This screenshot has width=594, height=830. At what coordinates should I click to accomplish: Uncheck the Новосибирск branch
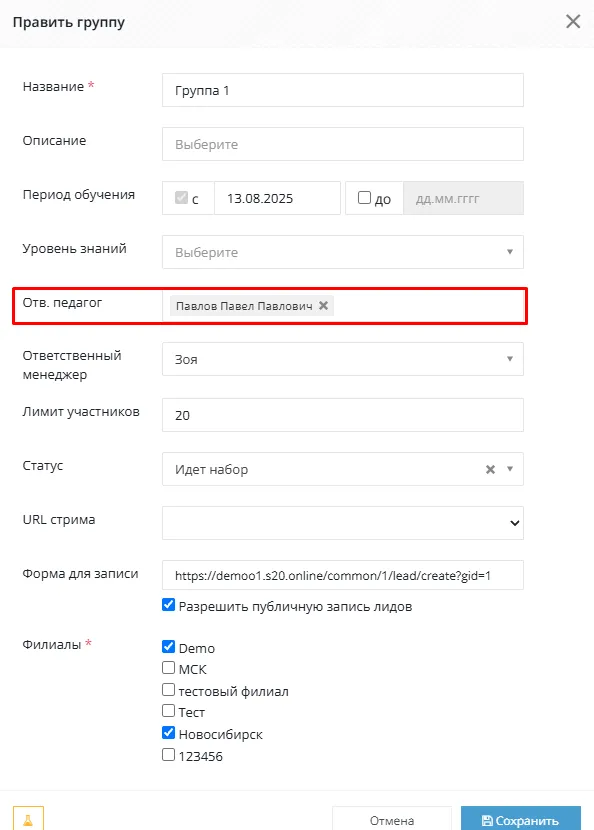pos(168,733)
